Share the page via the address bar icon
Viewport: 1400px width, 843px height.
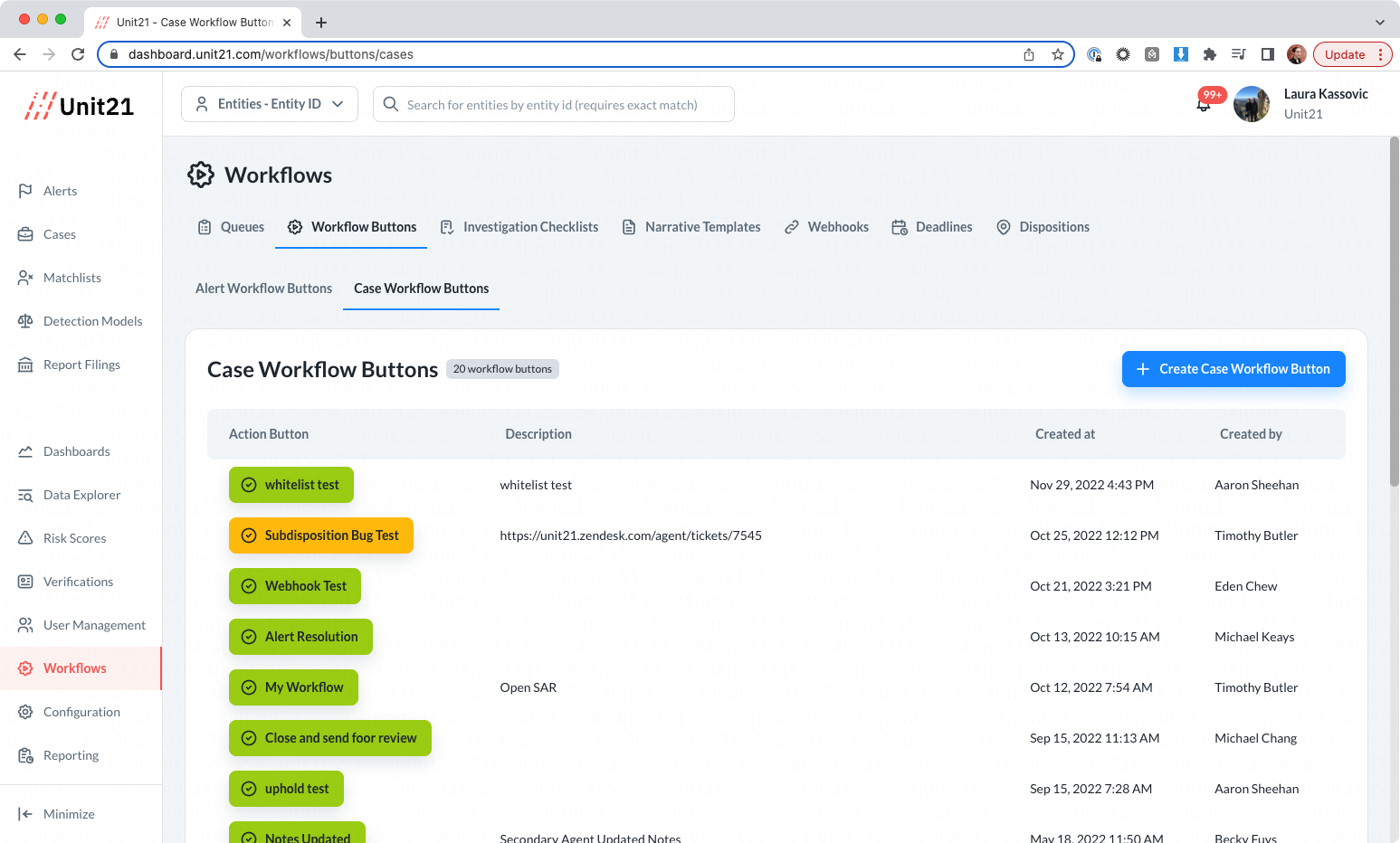(x=1029, y=54)
